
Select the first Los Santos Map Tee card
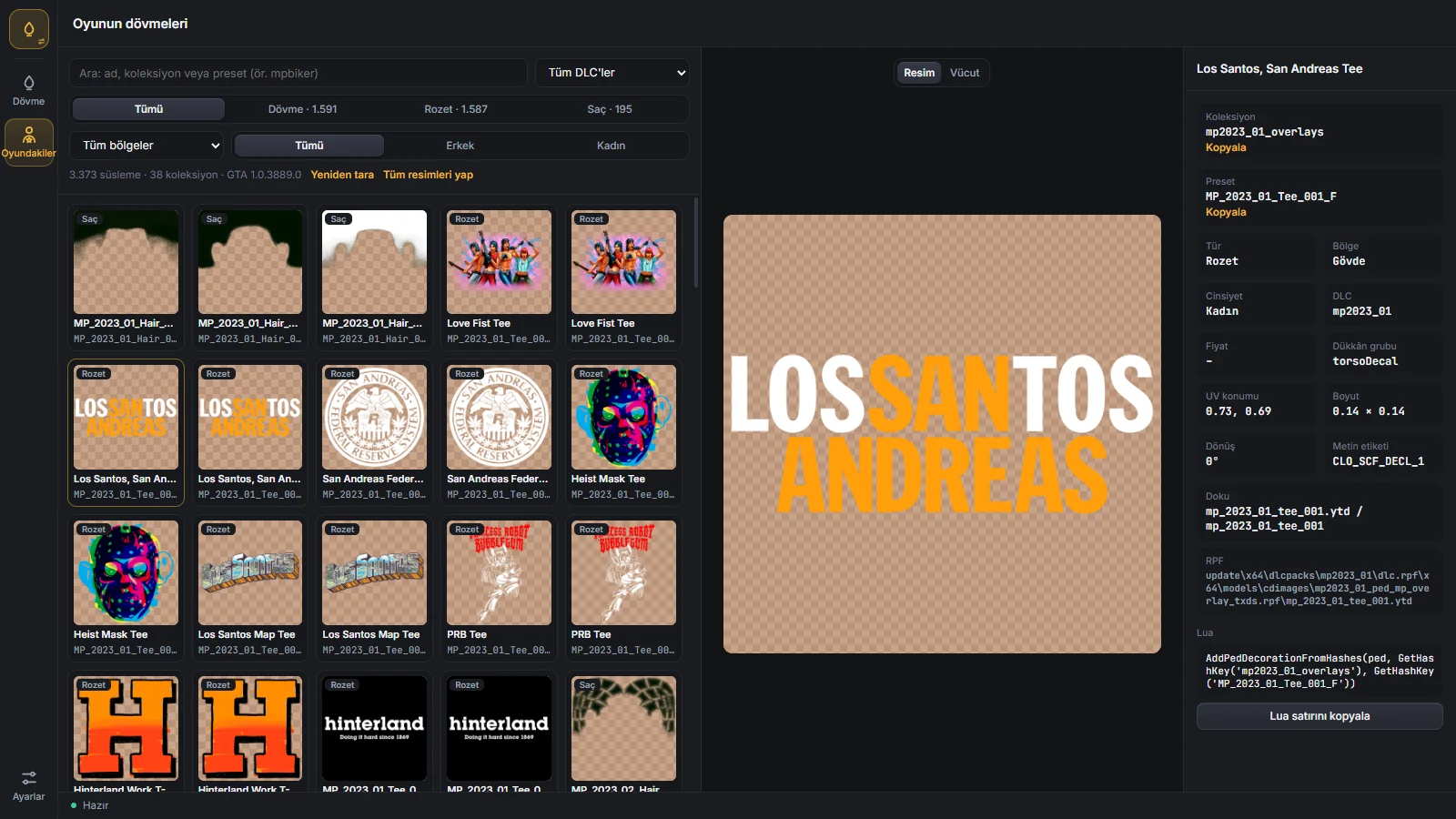point(250,588)
